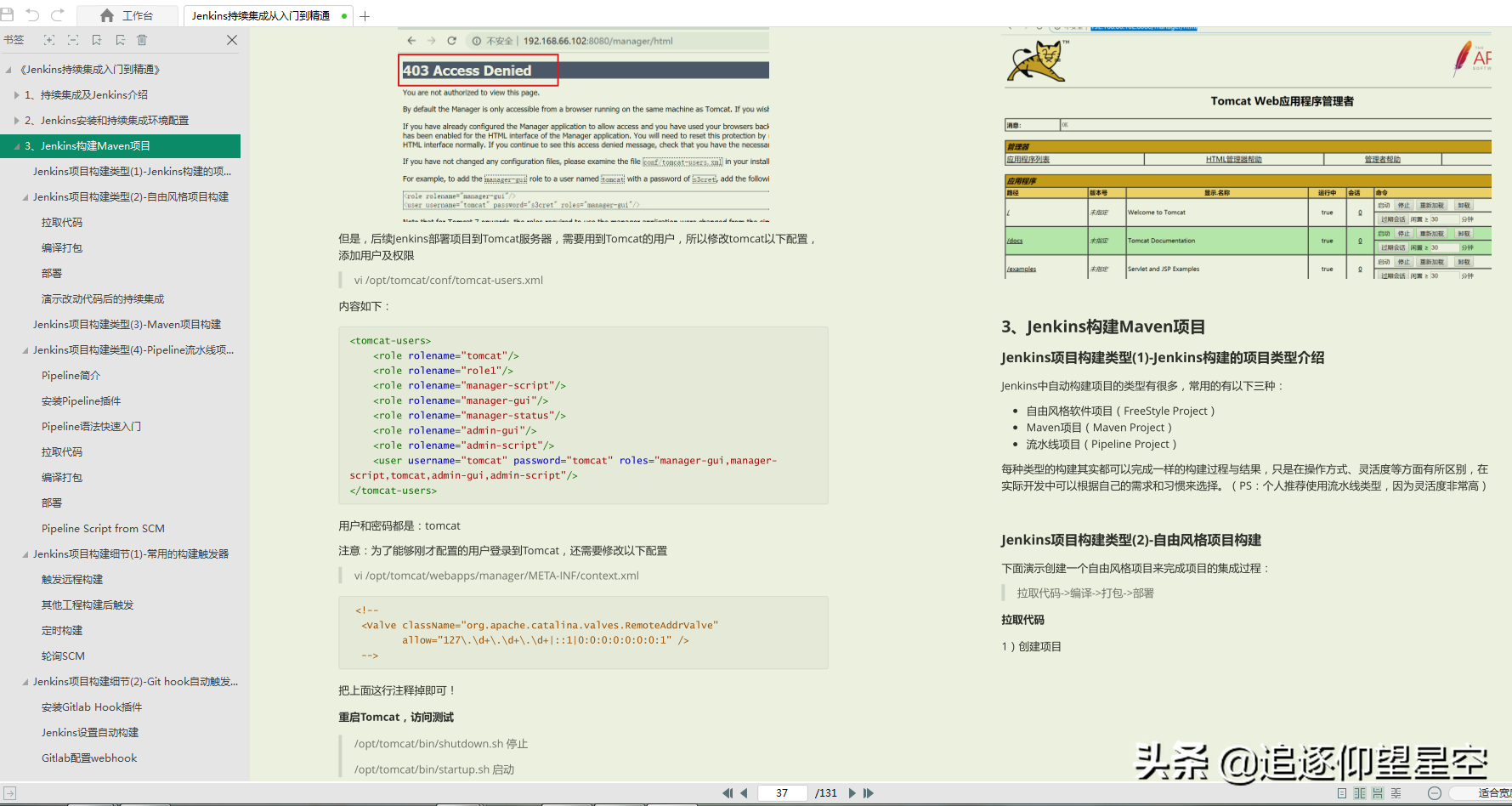
Task: Select the '书签' panel label
Action: tap(14, 40)
